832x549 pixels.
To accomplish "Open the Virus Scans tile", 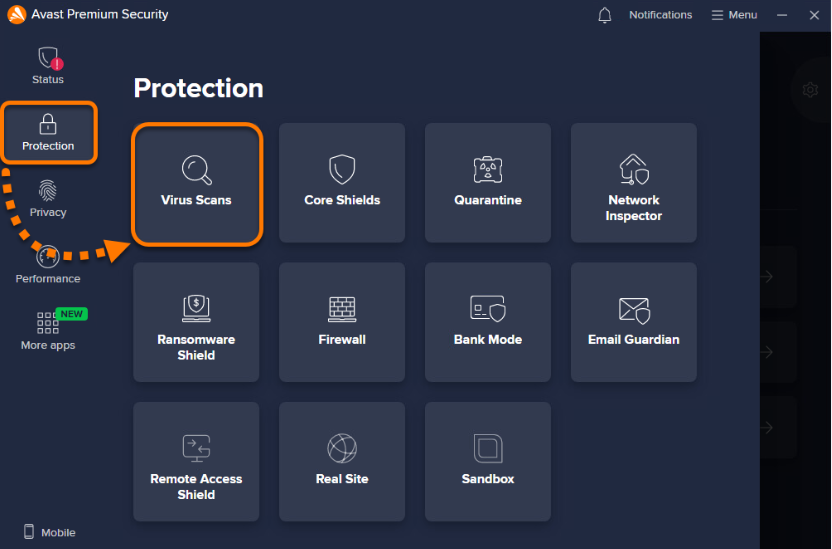I will click(196, 184).
